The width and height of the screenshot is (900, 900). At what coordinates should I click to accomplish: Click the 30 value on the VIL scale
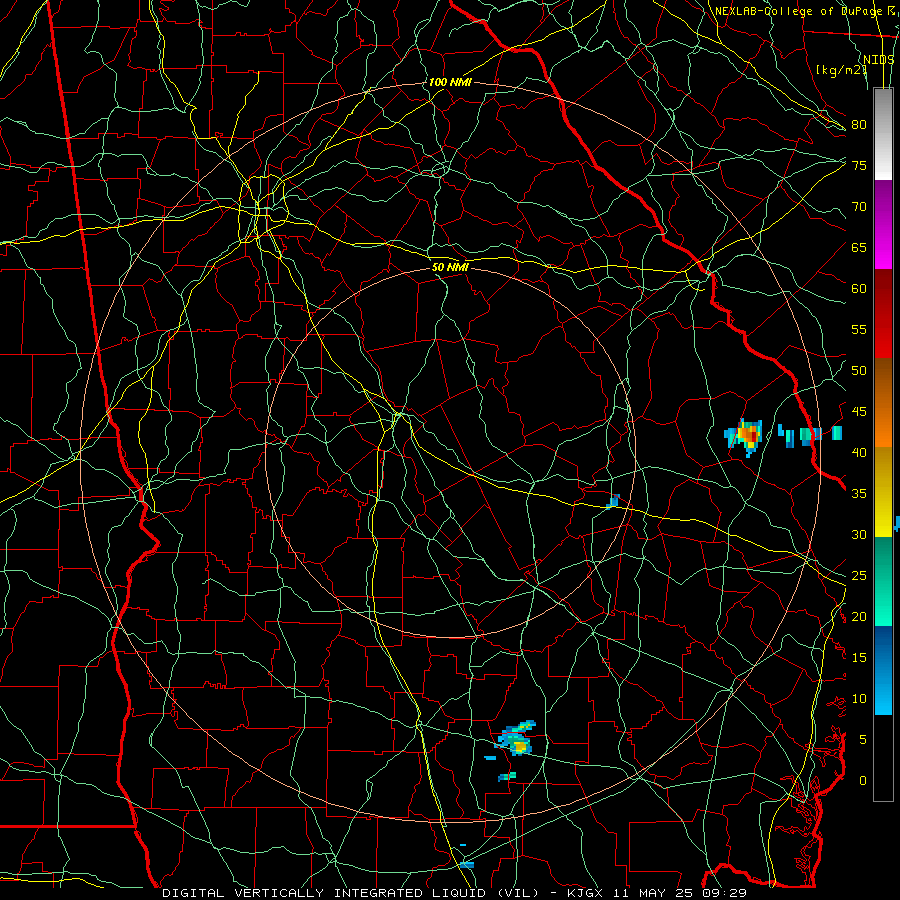pyautogui.click(x=859, y=534)
